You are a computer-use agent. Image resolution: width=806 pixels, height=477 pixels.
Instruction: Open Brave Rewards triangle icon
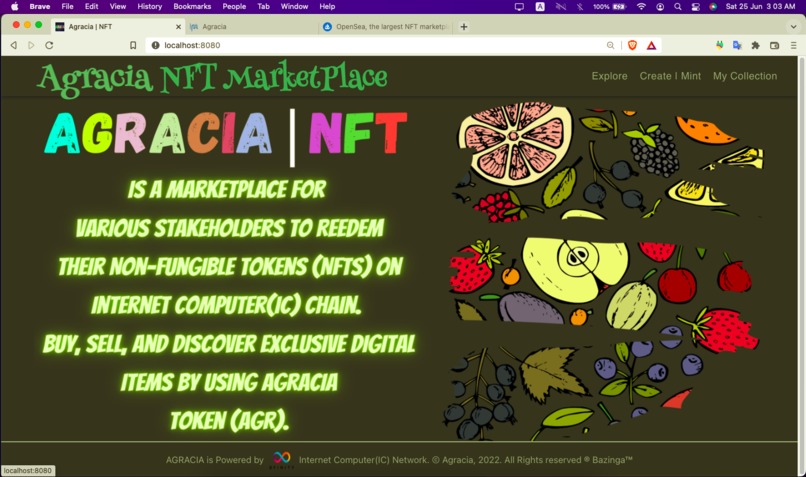[x=651, y=45]
